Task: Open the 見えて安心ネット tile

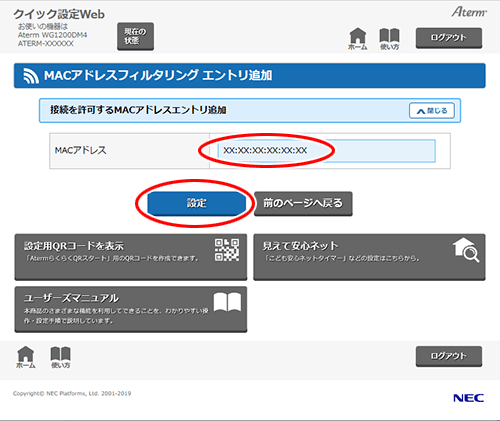Action: 369,257
